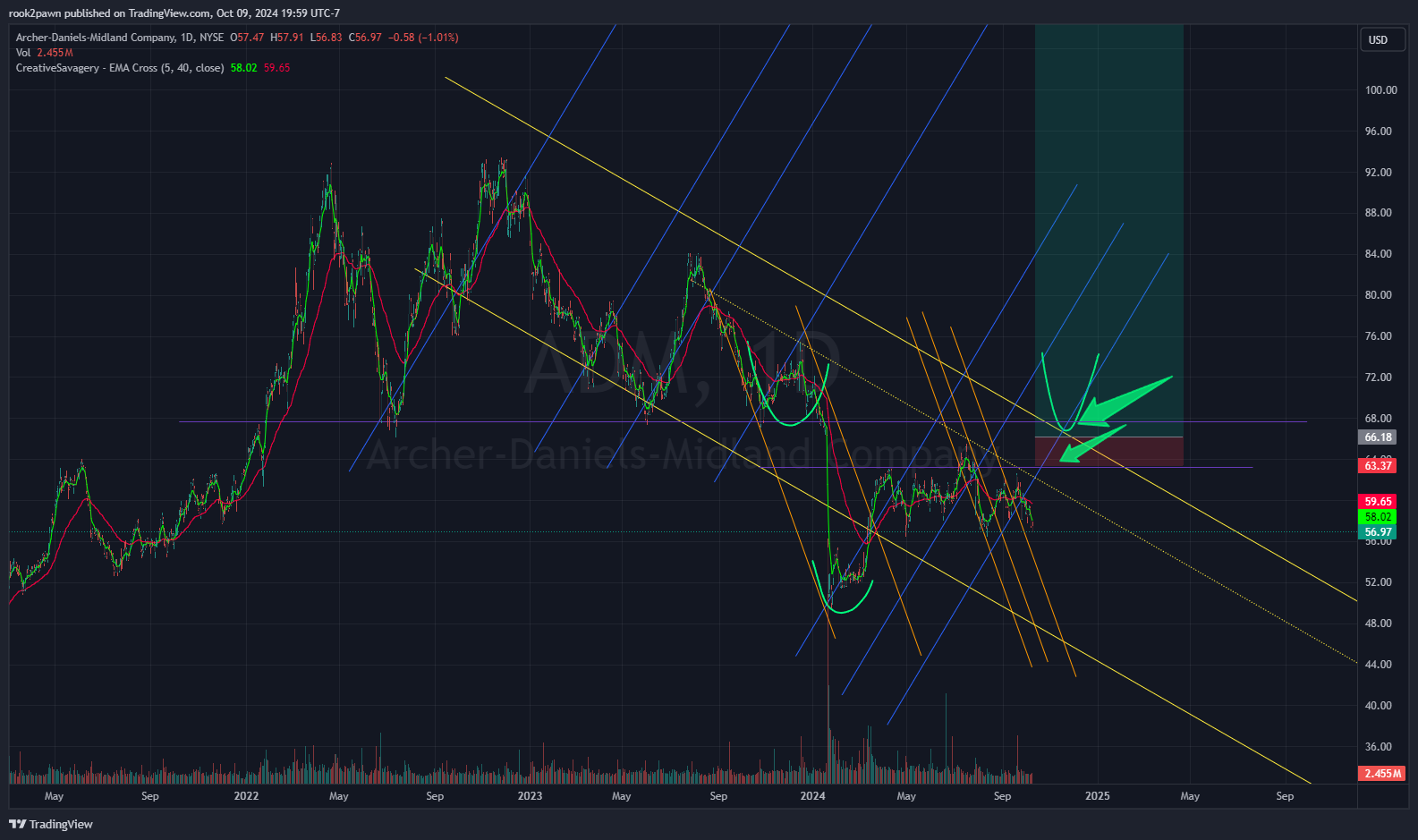Click the 48.00 price scale label
Screen dimensions: 1418x840
click(1378, 624)
